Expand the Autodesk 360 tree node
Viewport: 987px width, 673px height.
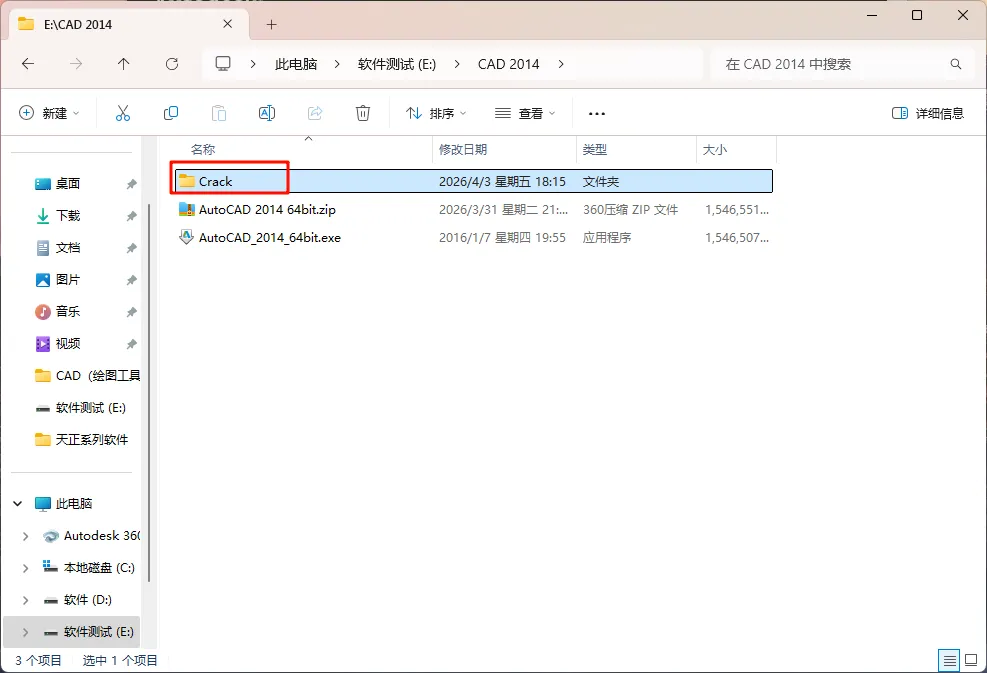(25, 536)
